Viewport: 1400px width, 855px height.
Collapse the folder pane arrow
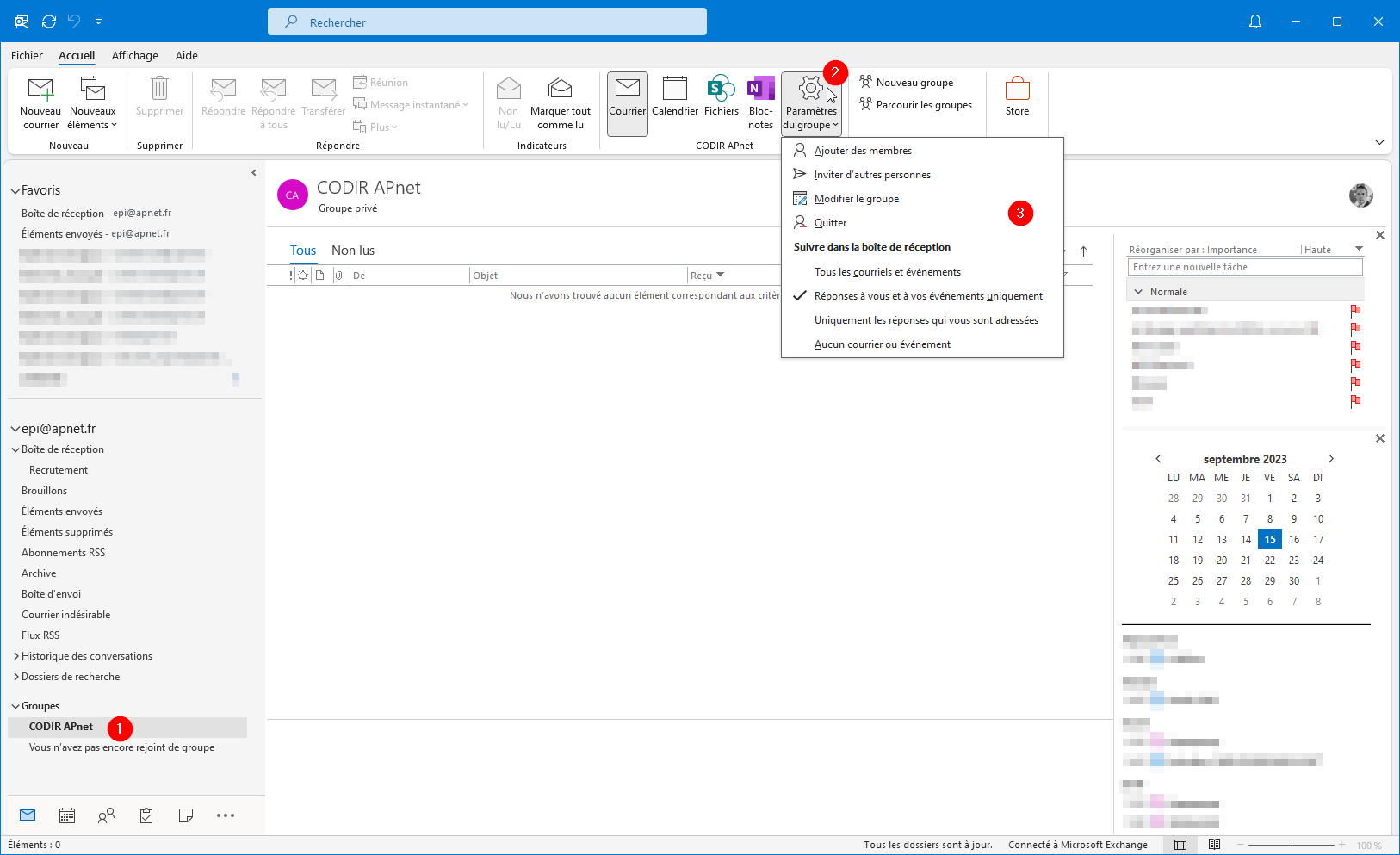254,173
